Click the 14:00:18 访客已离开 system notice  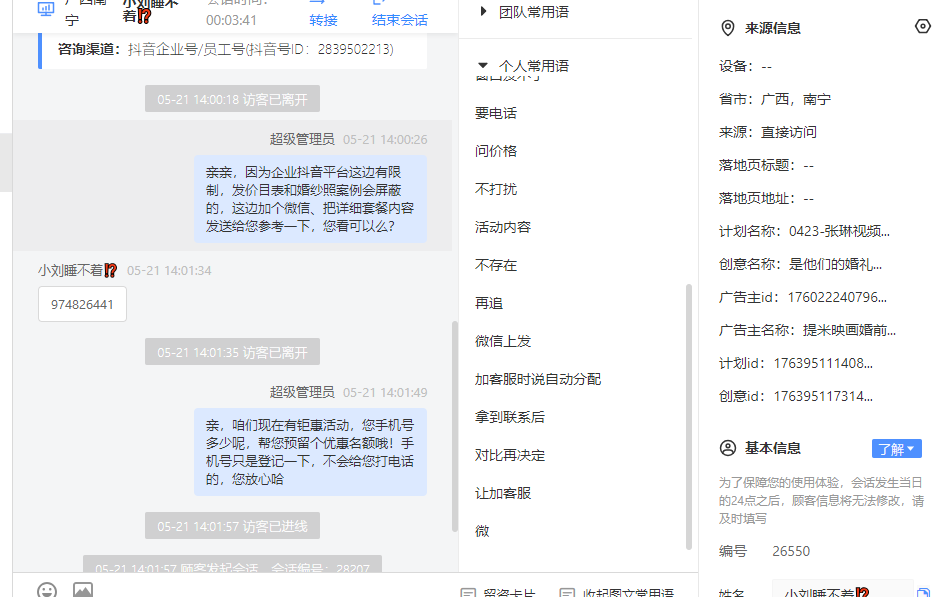click(233, 99)
